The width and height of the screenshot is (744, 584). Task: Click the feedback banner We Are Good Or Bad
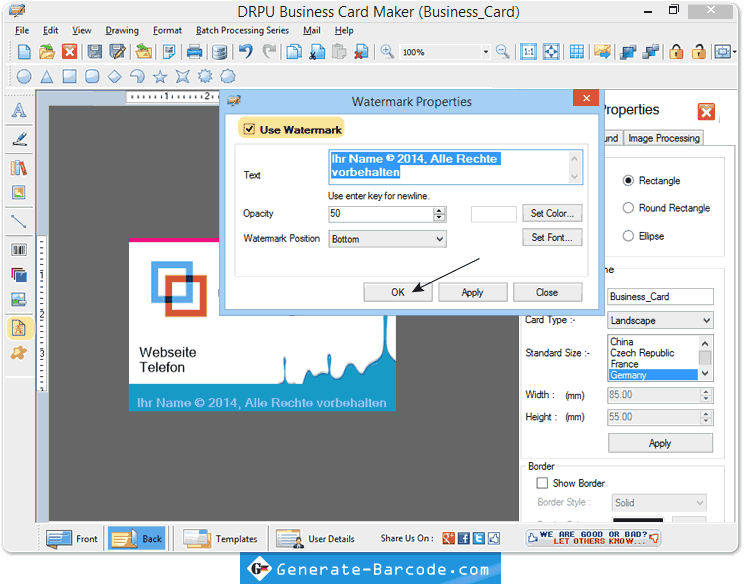593,538
